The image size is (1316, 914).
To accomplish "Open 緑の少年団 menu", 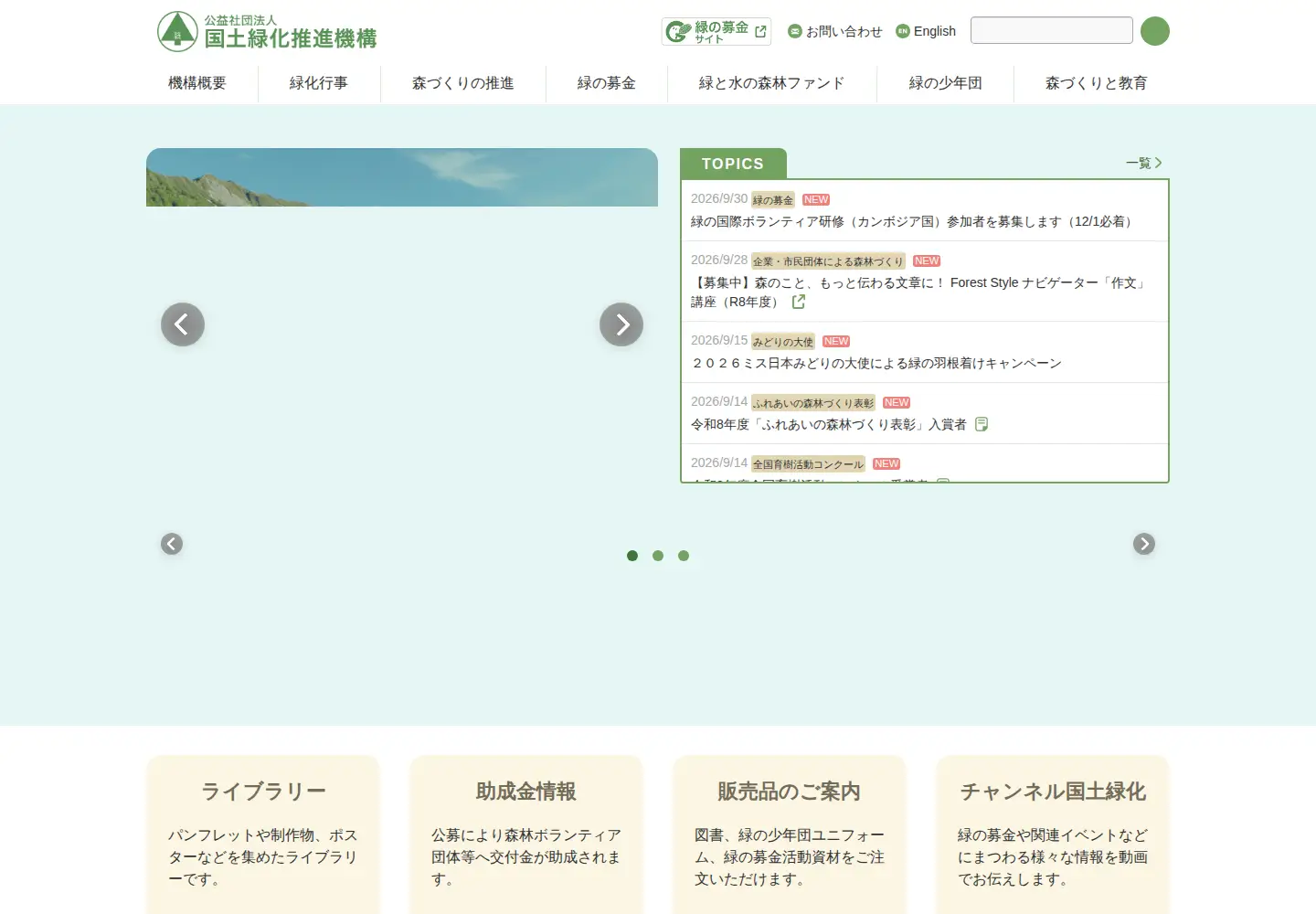I will 946,83.
